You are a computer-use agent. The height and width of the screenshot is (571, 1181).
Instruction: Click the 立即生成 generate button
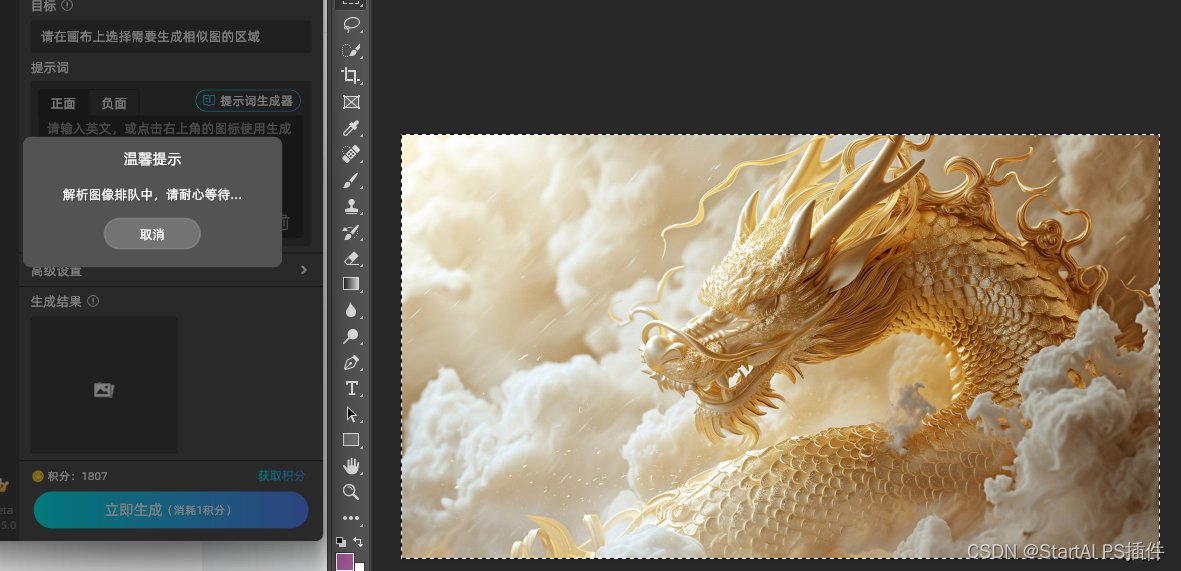click(171, 510)
